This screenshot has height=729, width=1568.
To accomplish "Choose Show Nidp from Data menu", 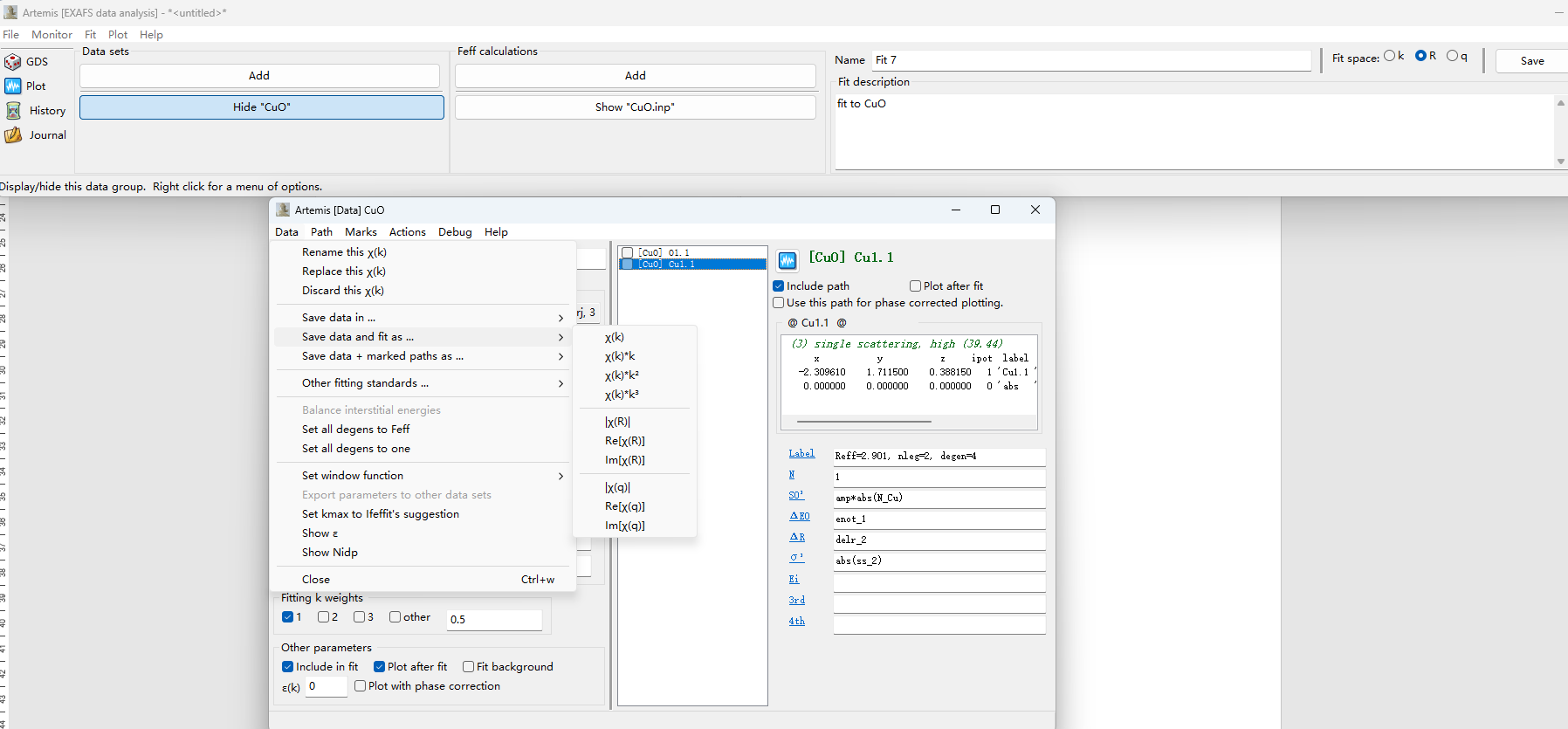I will coord(330,553).
